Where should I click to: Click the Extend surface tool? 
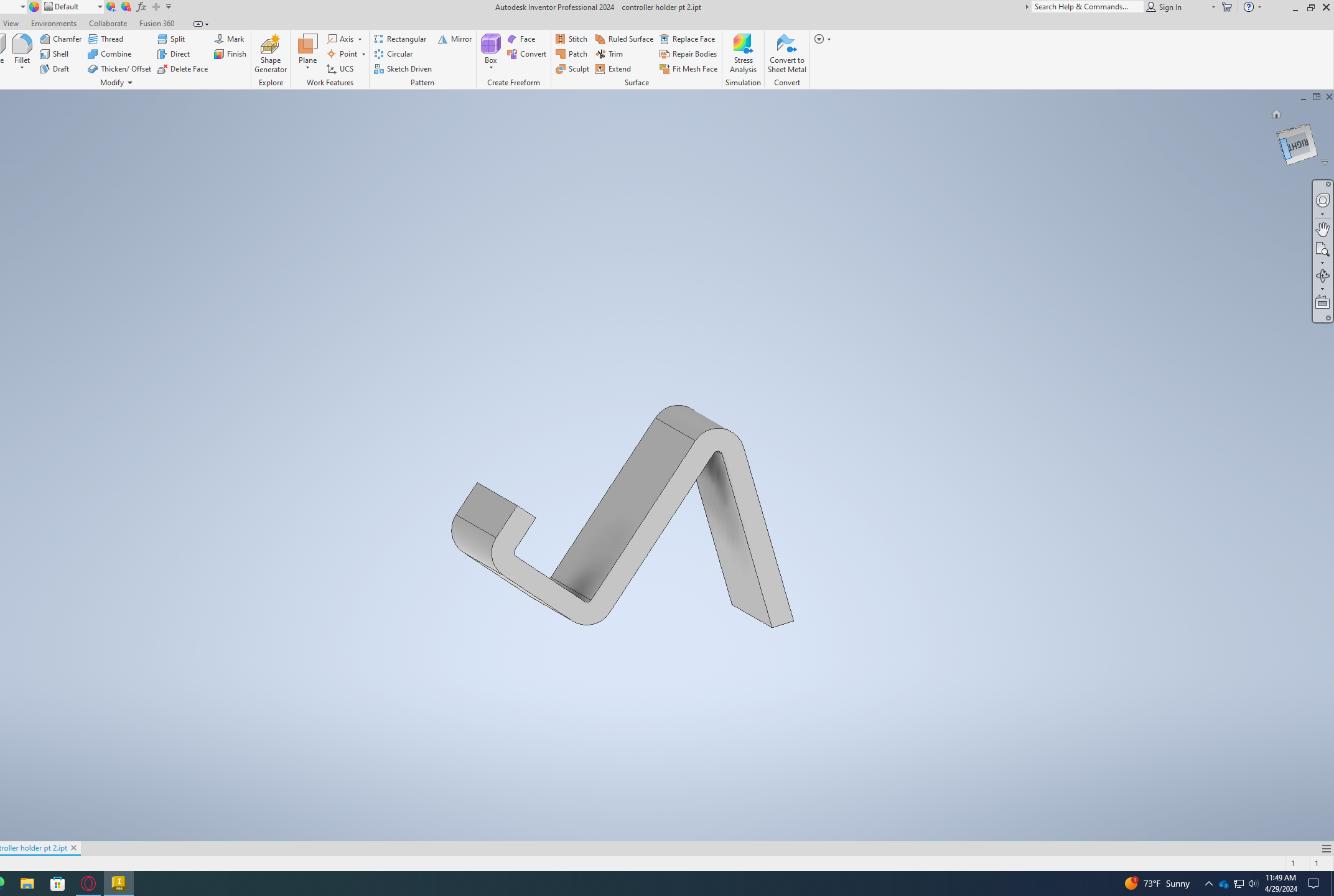[613, 68]
